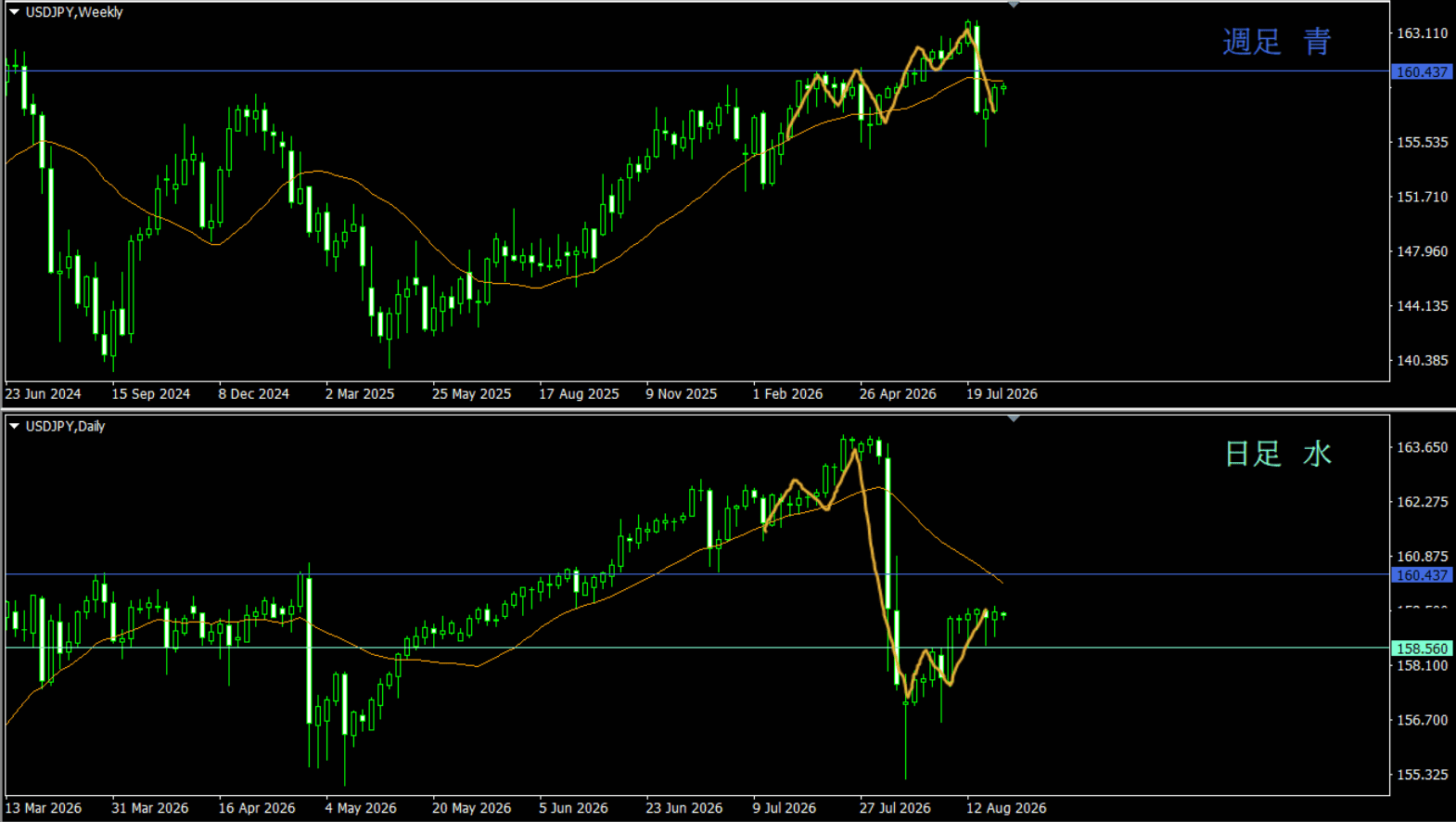Click the 2 Mar 2025 date on Weekly axis
Image resolution: width=1456 pixels, height=822 pixels.
360,393
